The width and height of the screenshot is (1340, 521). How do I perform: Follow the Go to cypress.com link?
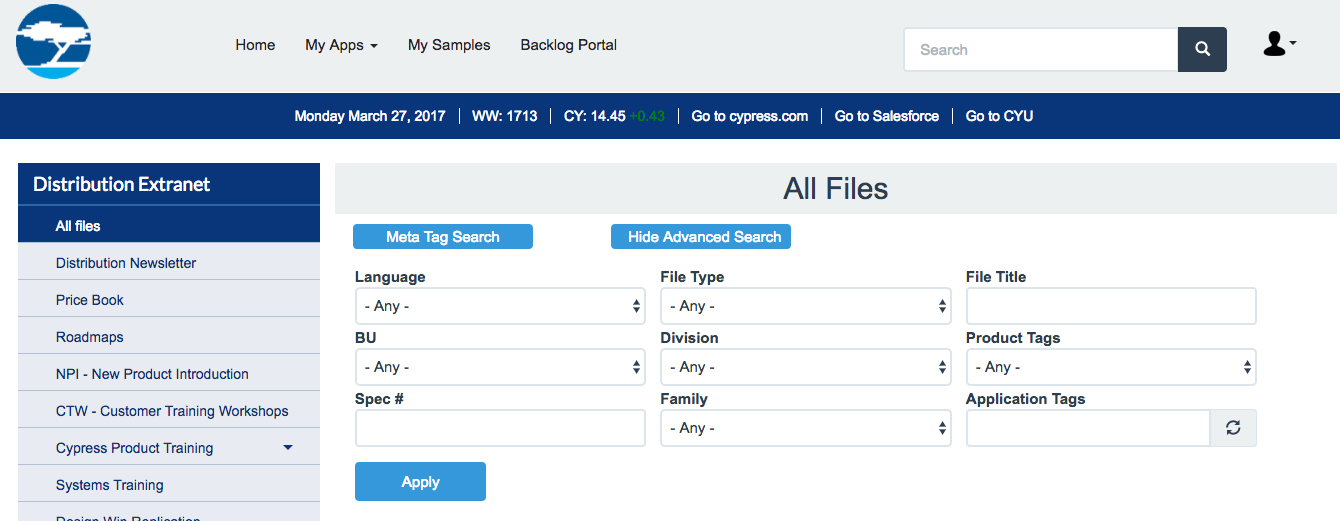(750, 116)
